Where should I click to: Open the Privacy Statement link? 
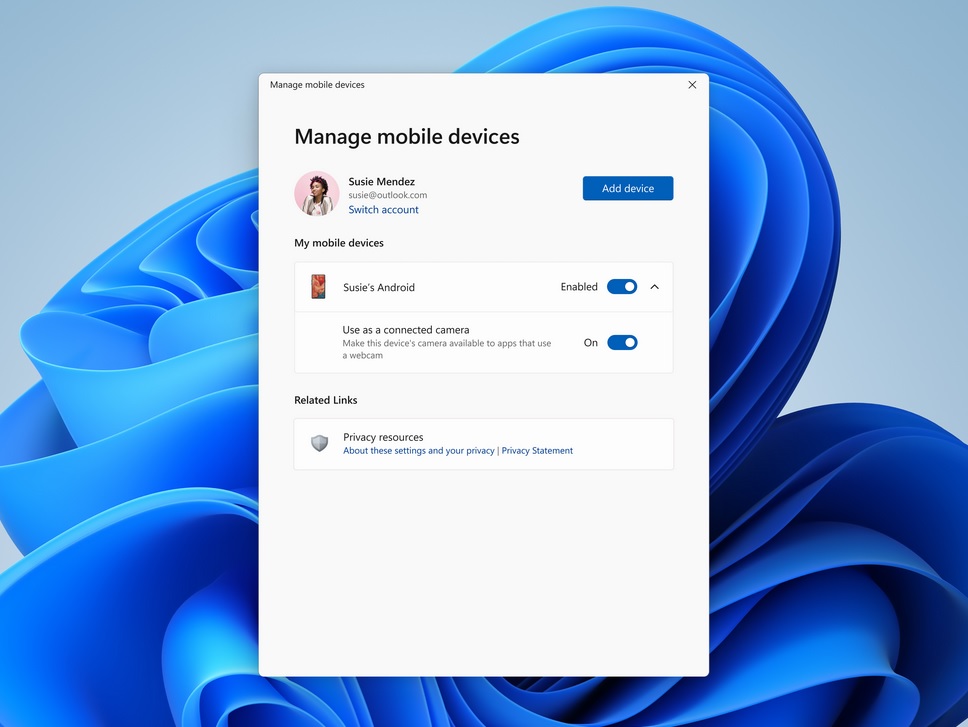(537, 451)
